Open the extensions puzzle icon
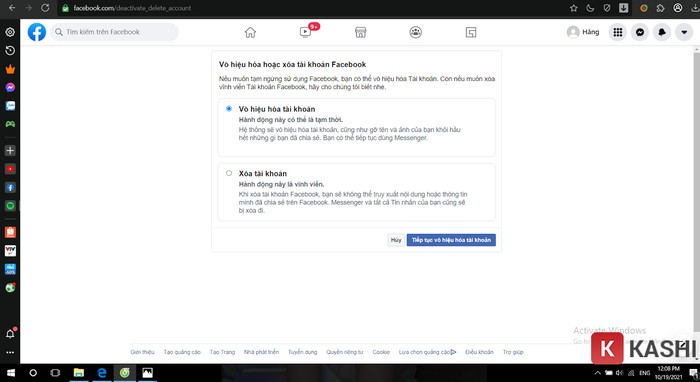Viewport: 700px width, 382px height. (x=661, y=8)
